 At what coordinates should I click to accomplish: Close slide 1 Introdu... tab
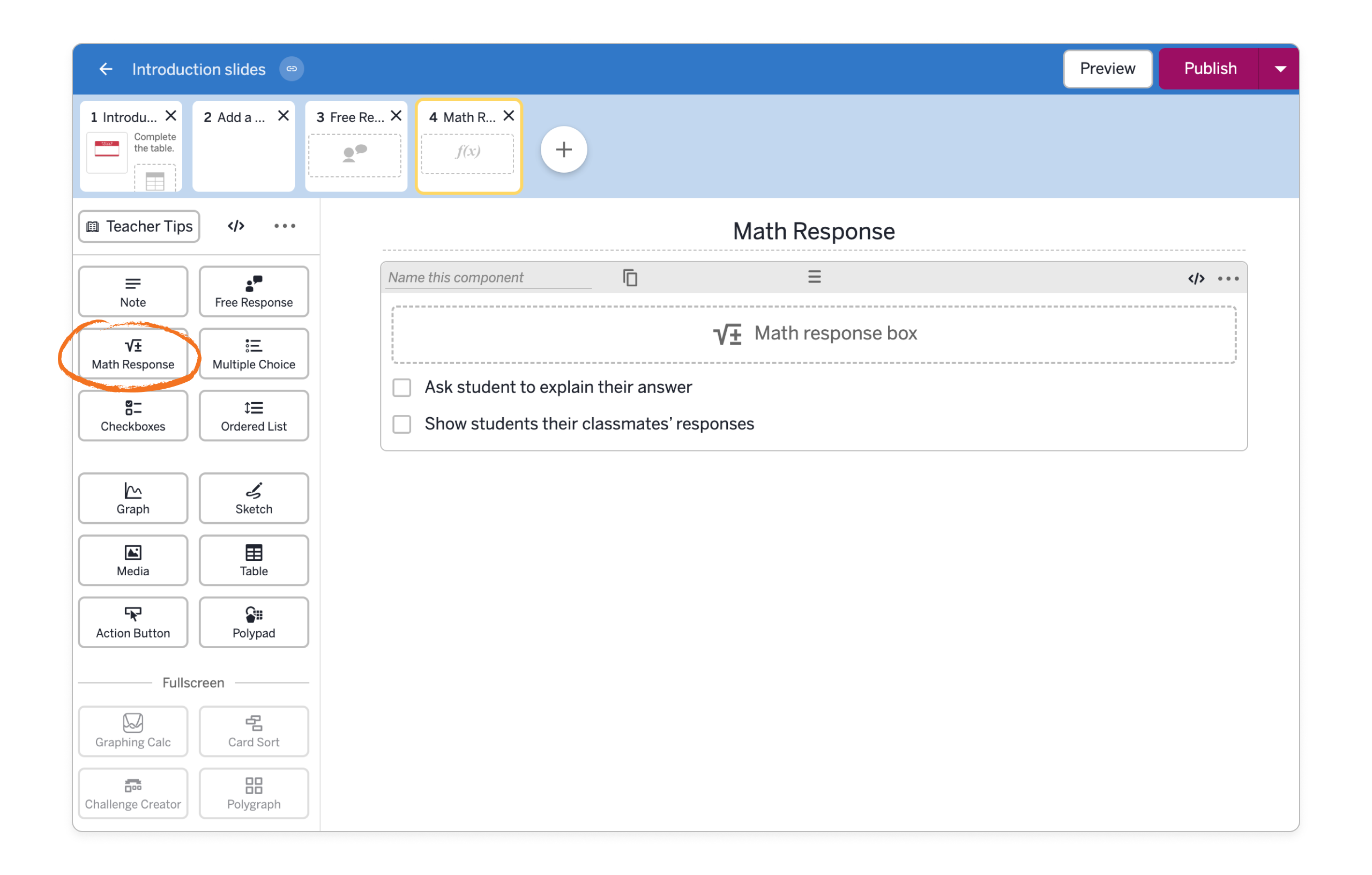click(170, 116)
